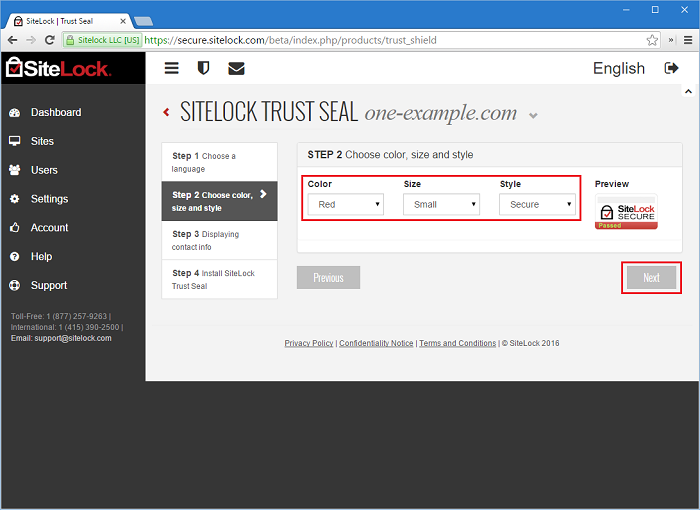Bookmark page with the star icon
This screenshot has width=700, height=510.
[652, 40]
